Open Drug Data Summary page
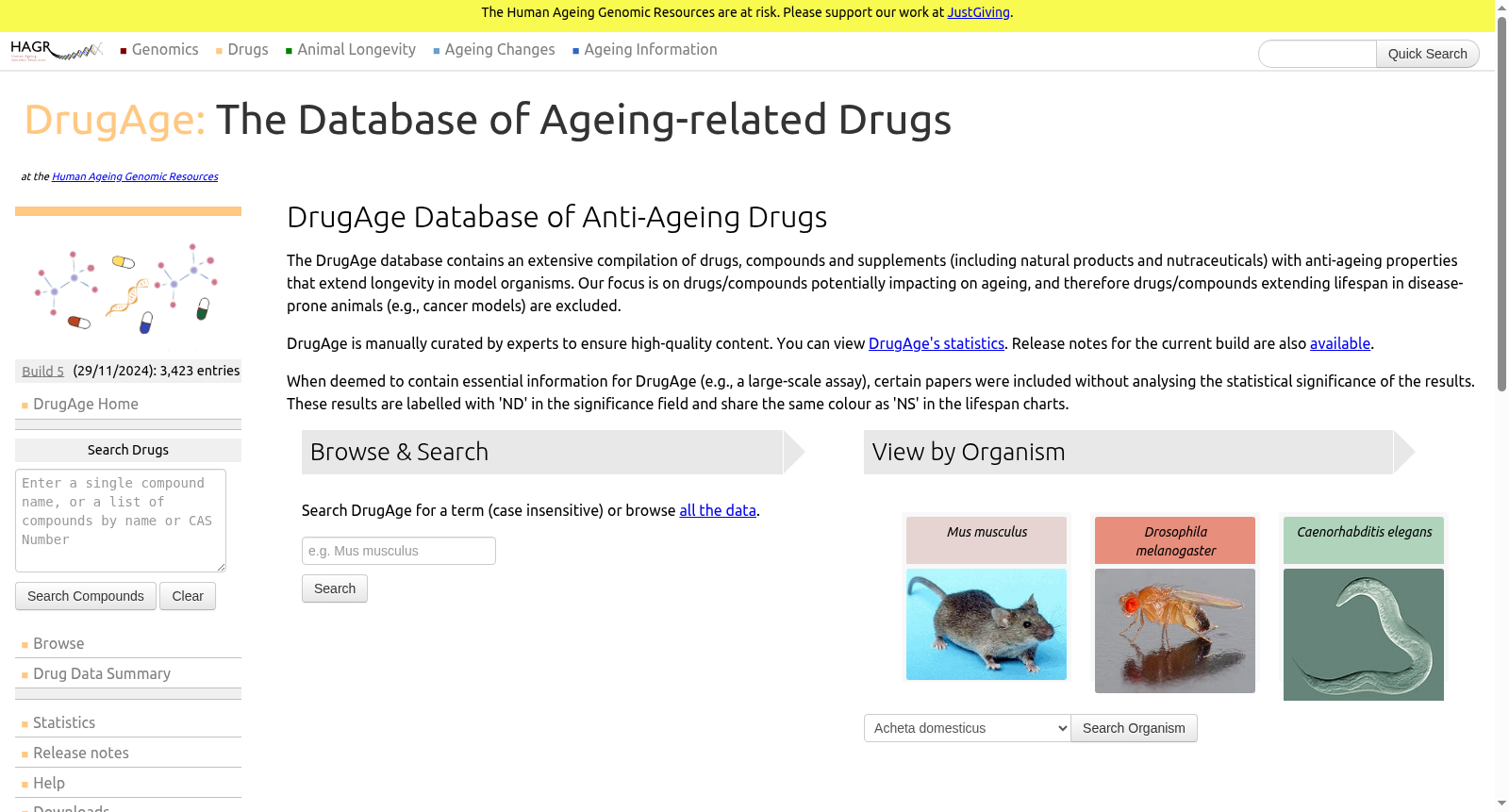1509x812 pixels. [102, 674]
